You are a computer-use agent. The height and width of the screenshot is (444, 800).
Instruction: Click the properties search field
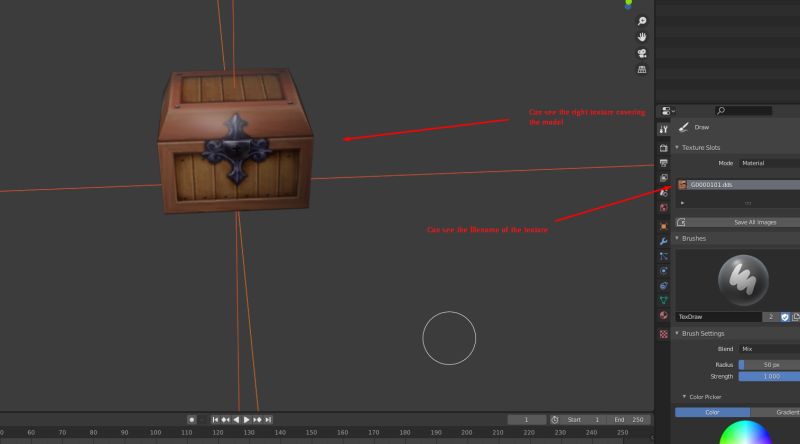point(743,111)
